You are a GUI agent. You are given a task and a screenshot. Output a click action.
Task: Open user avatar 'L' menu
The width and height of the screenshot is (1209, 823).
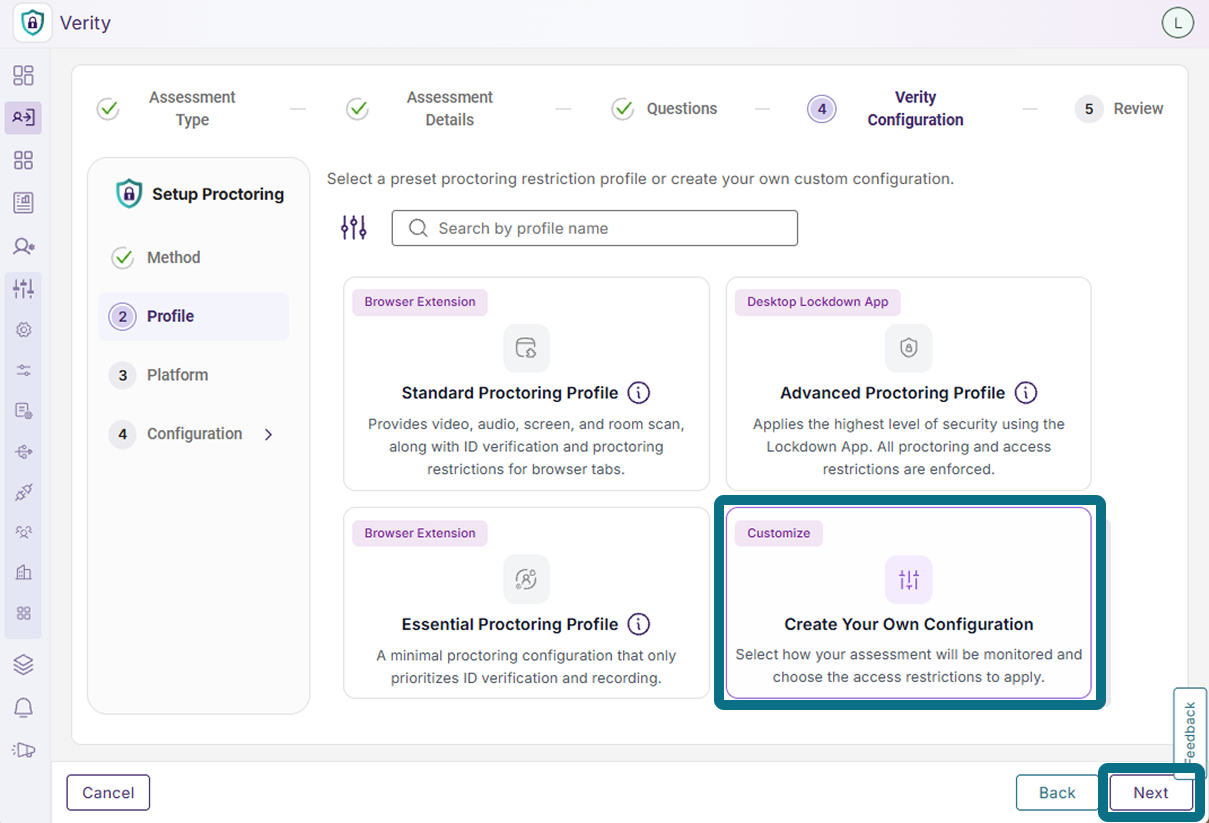click(x=1178, y=23)
